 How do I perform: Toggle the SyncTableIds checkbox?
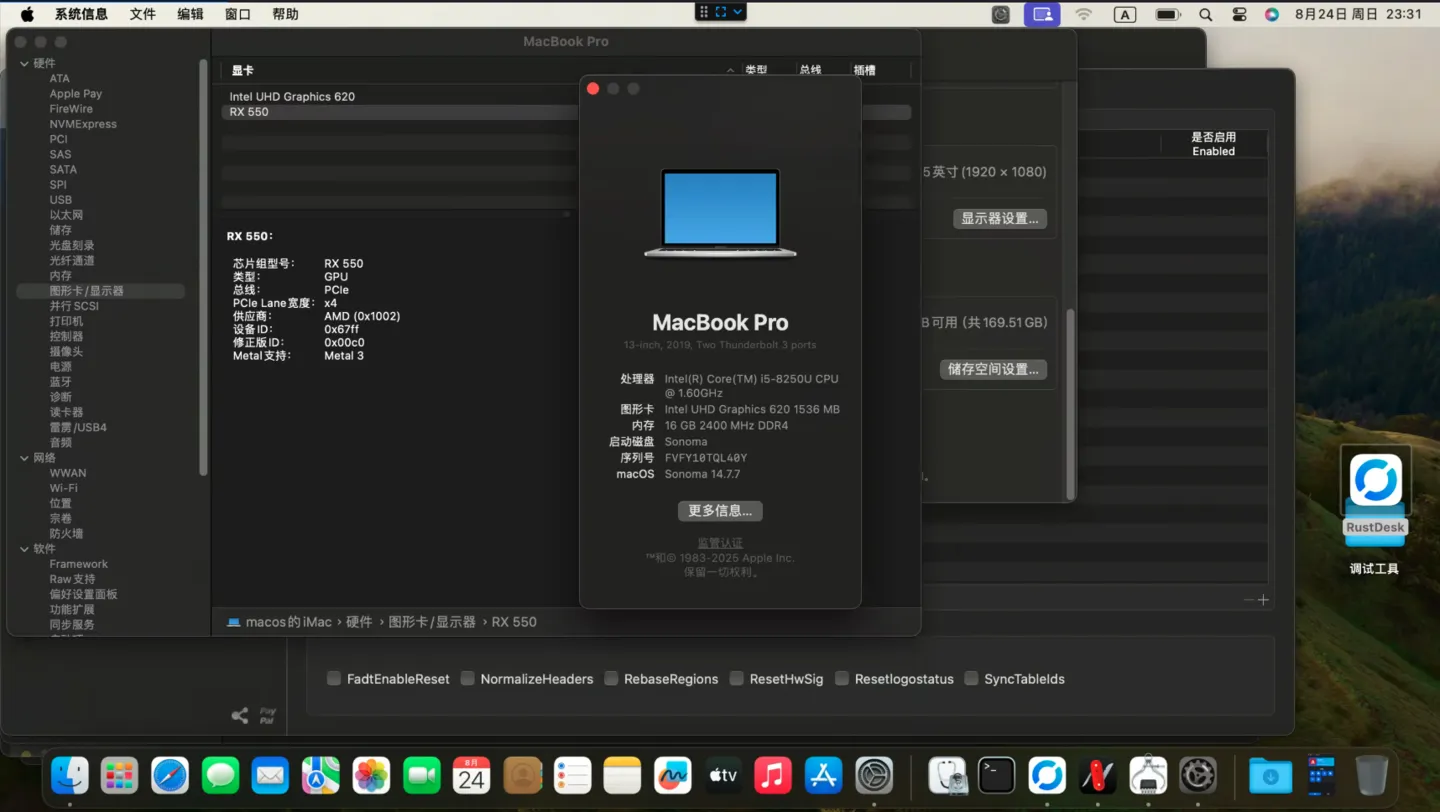pos(971,678)
